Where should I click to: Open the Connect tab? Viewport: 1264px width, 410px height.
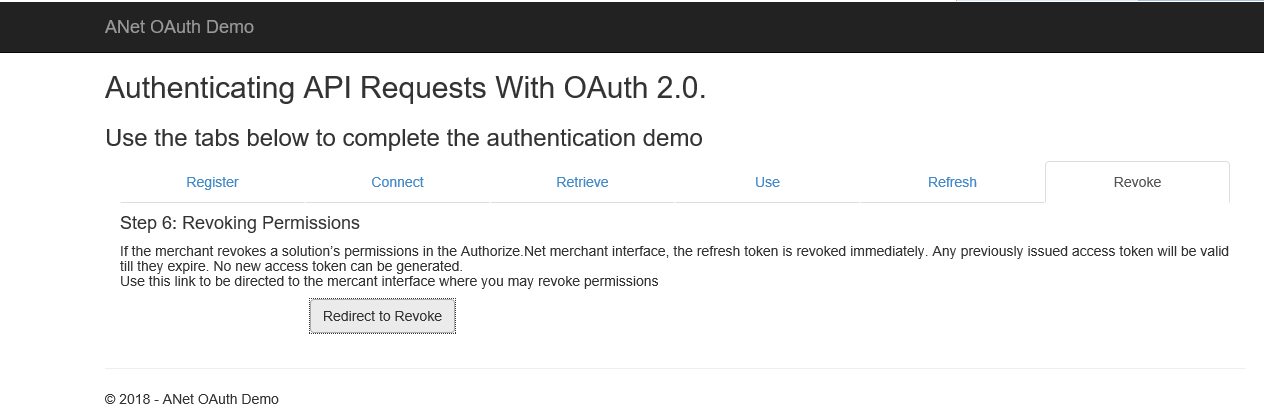click(x=397, y=182)
